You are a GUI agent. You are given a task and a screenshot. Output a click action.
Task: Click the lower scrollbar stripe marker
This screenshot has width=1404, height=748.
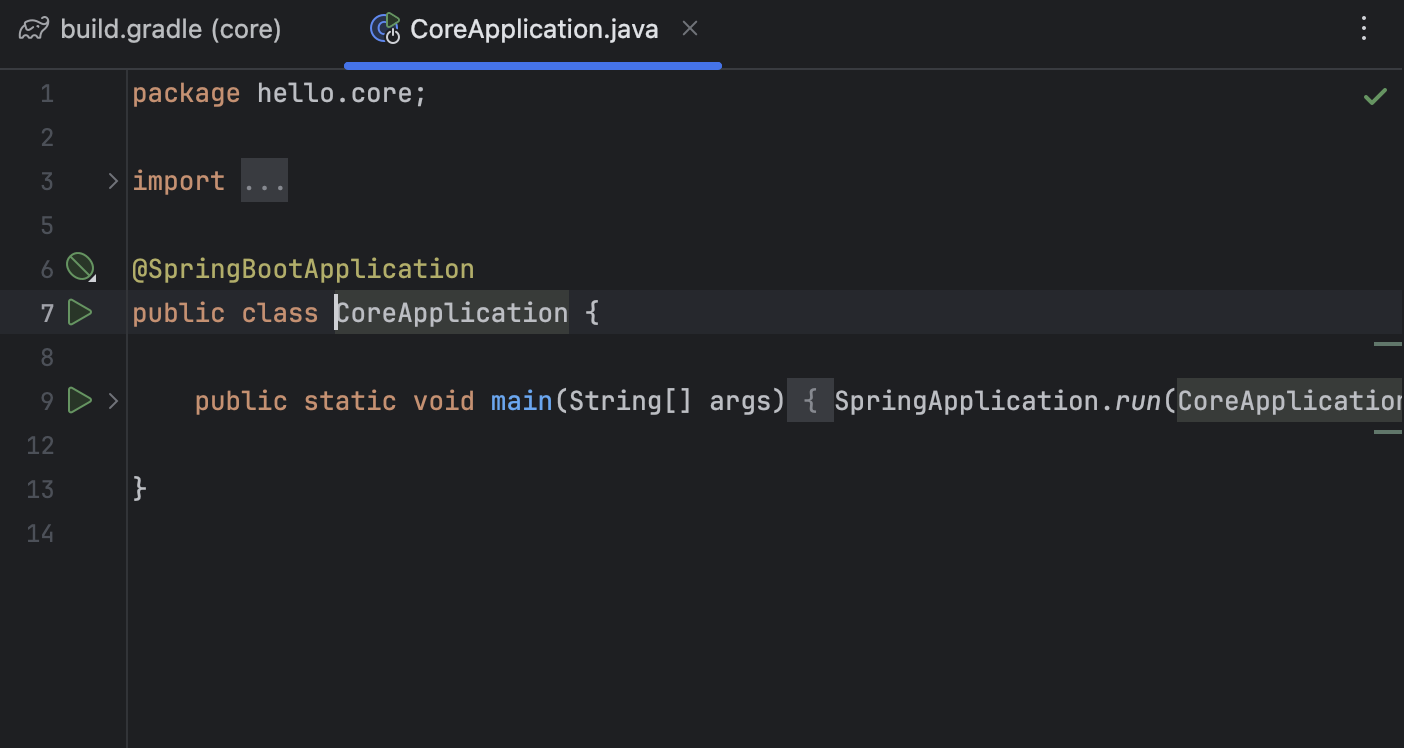[x=1387, y=432]
